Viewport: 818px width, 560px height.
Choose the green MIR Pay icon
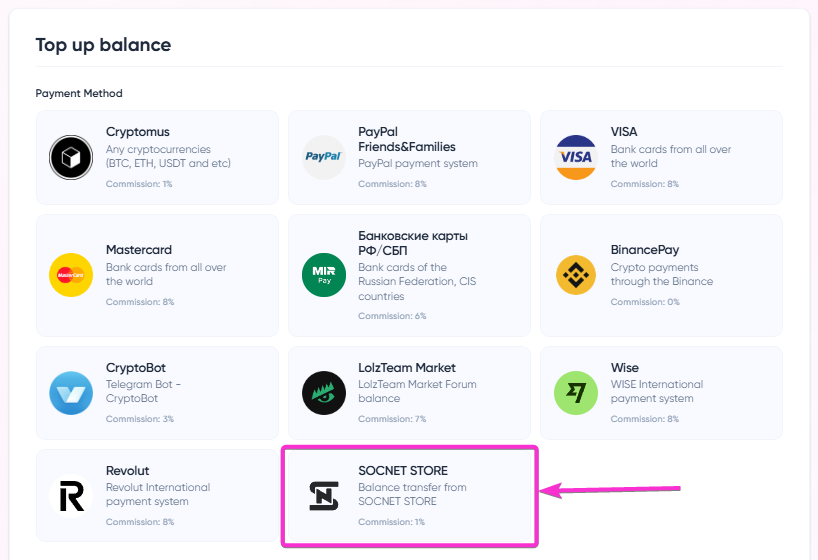click(323, 275)
